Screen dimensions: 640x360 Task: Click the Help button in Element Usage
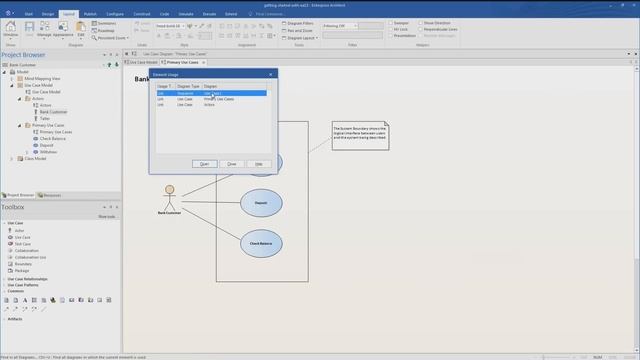coord(259,164)
